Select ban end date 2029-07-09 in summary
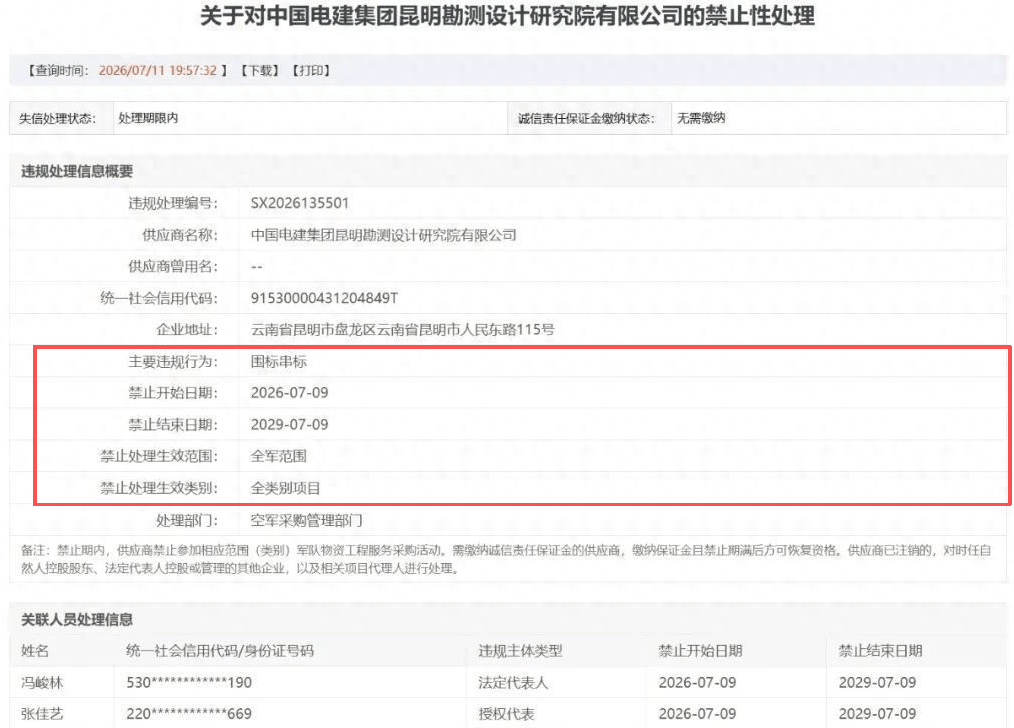 click(290, 425)
